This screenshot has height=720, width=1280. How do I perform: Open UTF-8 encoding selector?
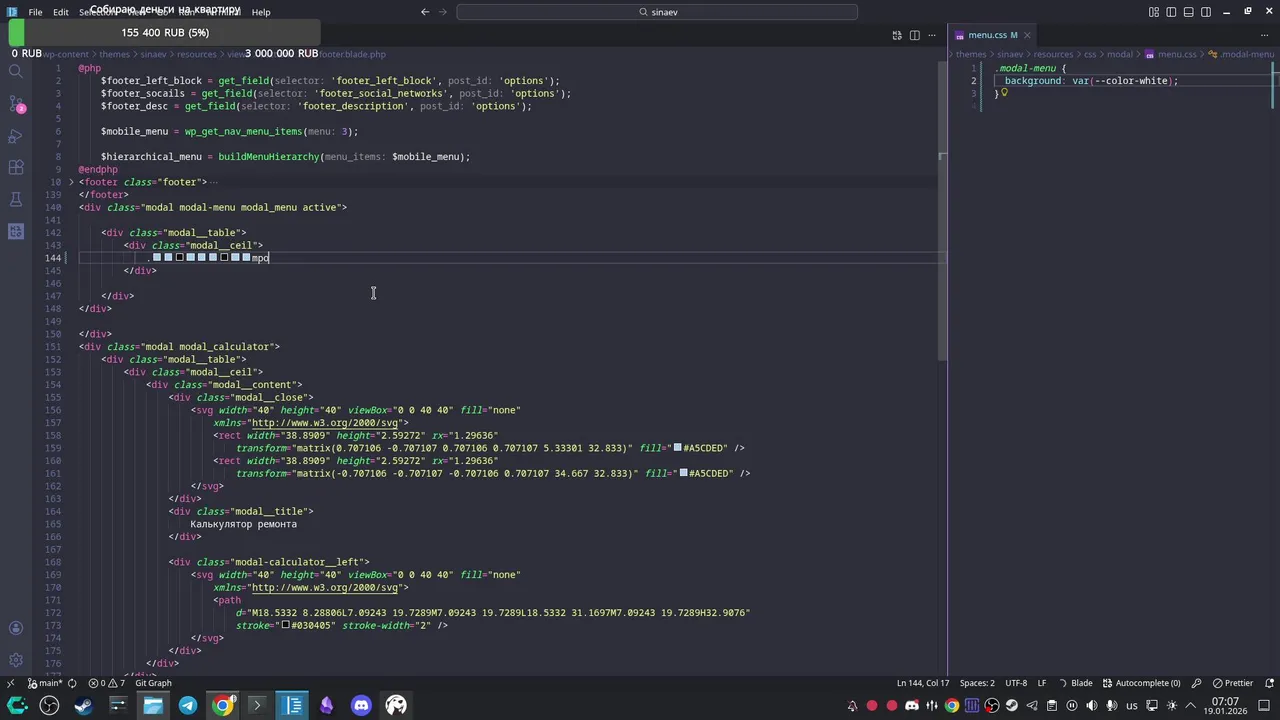click(x=1015, y=683)
